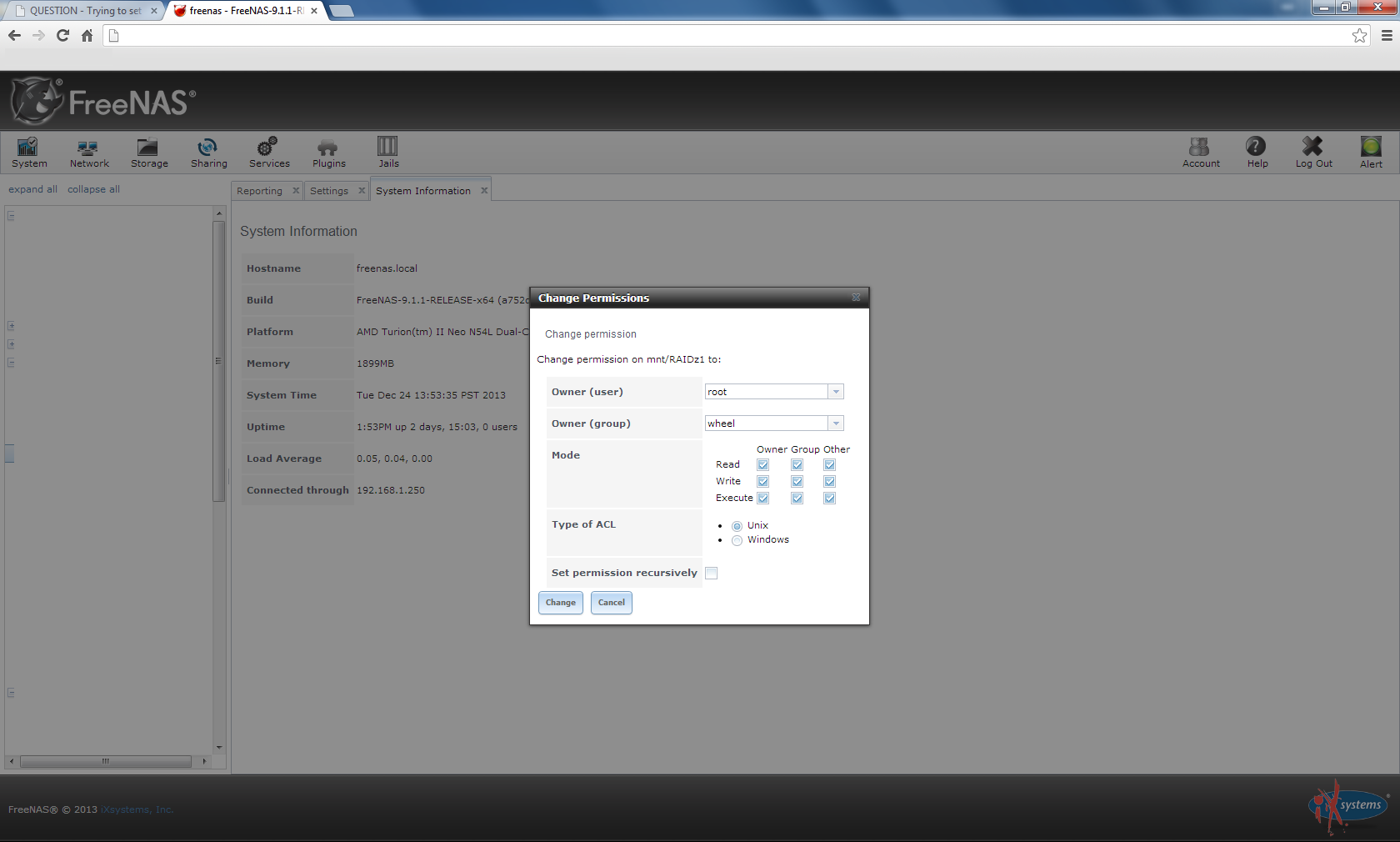Reload the current page
This screenshot has width=1400, height=842.
(62, 35)
